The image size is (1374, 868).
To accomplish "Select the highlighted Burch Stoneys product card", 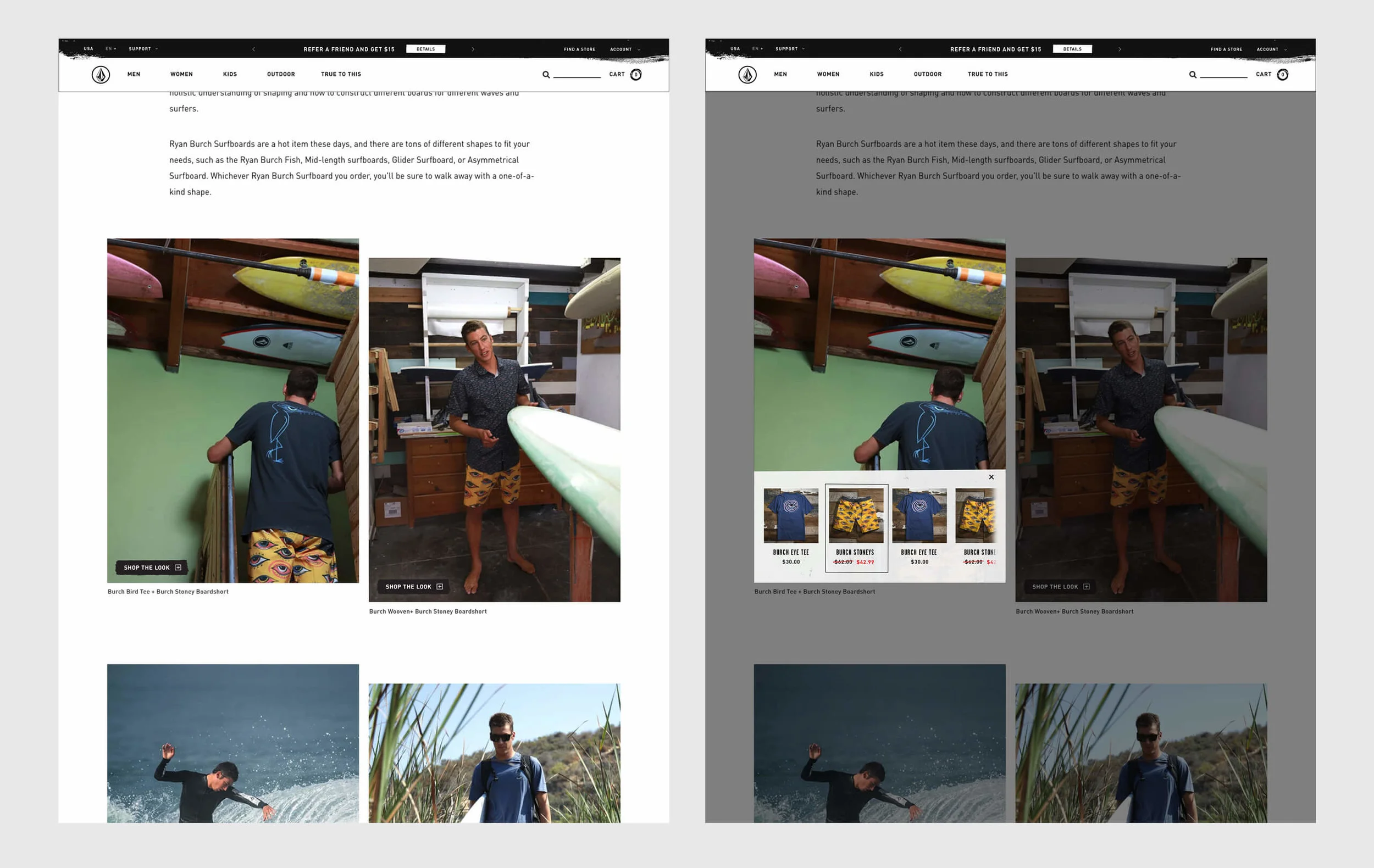I will coord(856,527).
